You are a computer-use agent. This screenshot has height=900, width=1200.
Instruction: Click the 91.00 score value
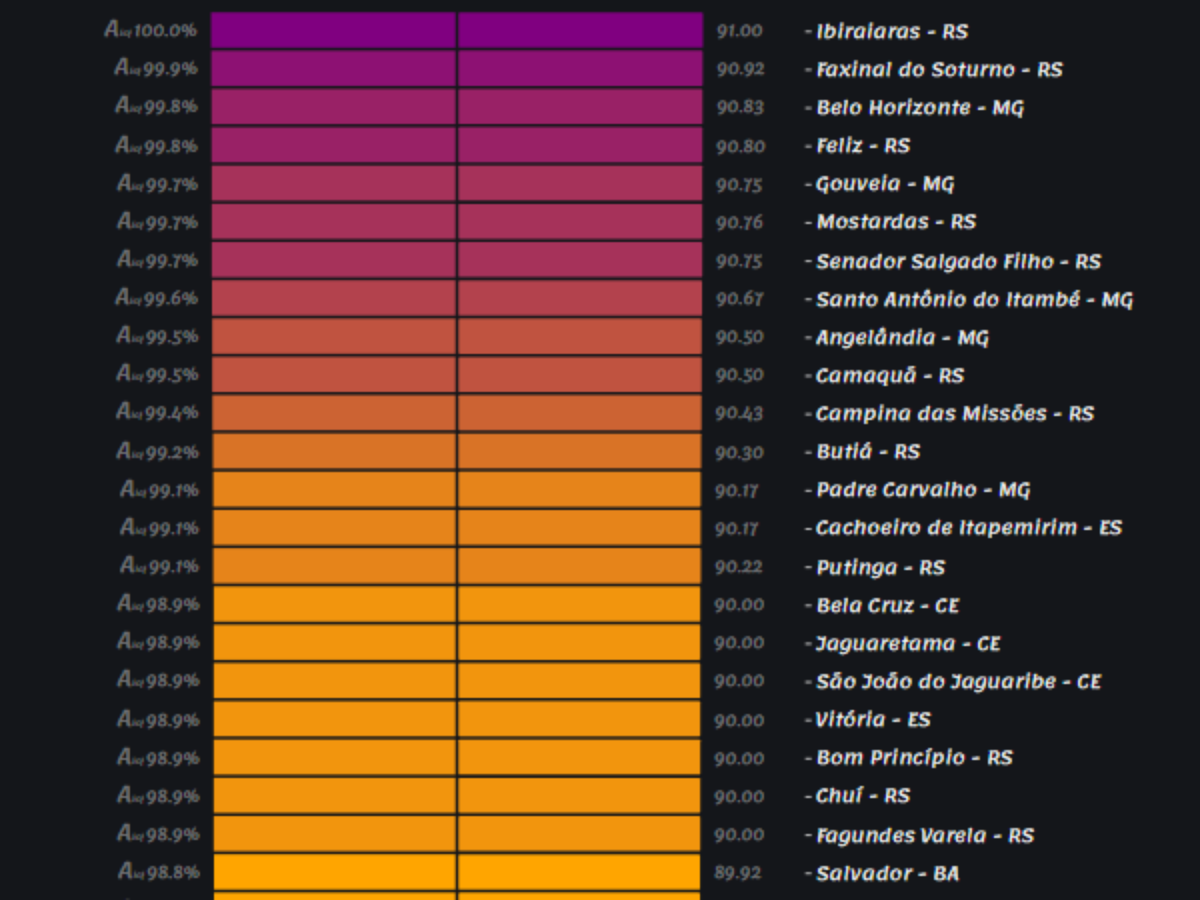pyautogui.click(x=739, y=31)
